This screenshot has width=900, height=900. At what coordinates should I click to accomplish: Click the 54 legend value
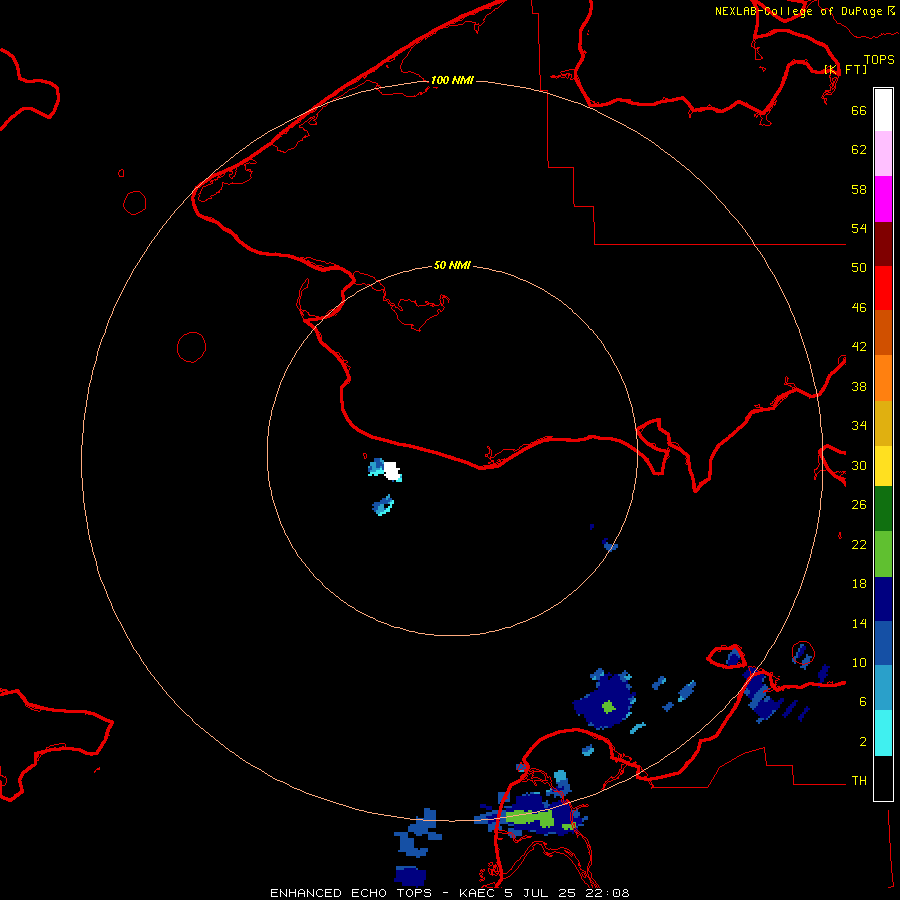[859, 228]
